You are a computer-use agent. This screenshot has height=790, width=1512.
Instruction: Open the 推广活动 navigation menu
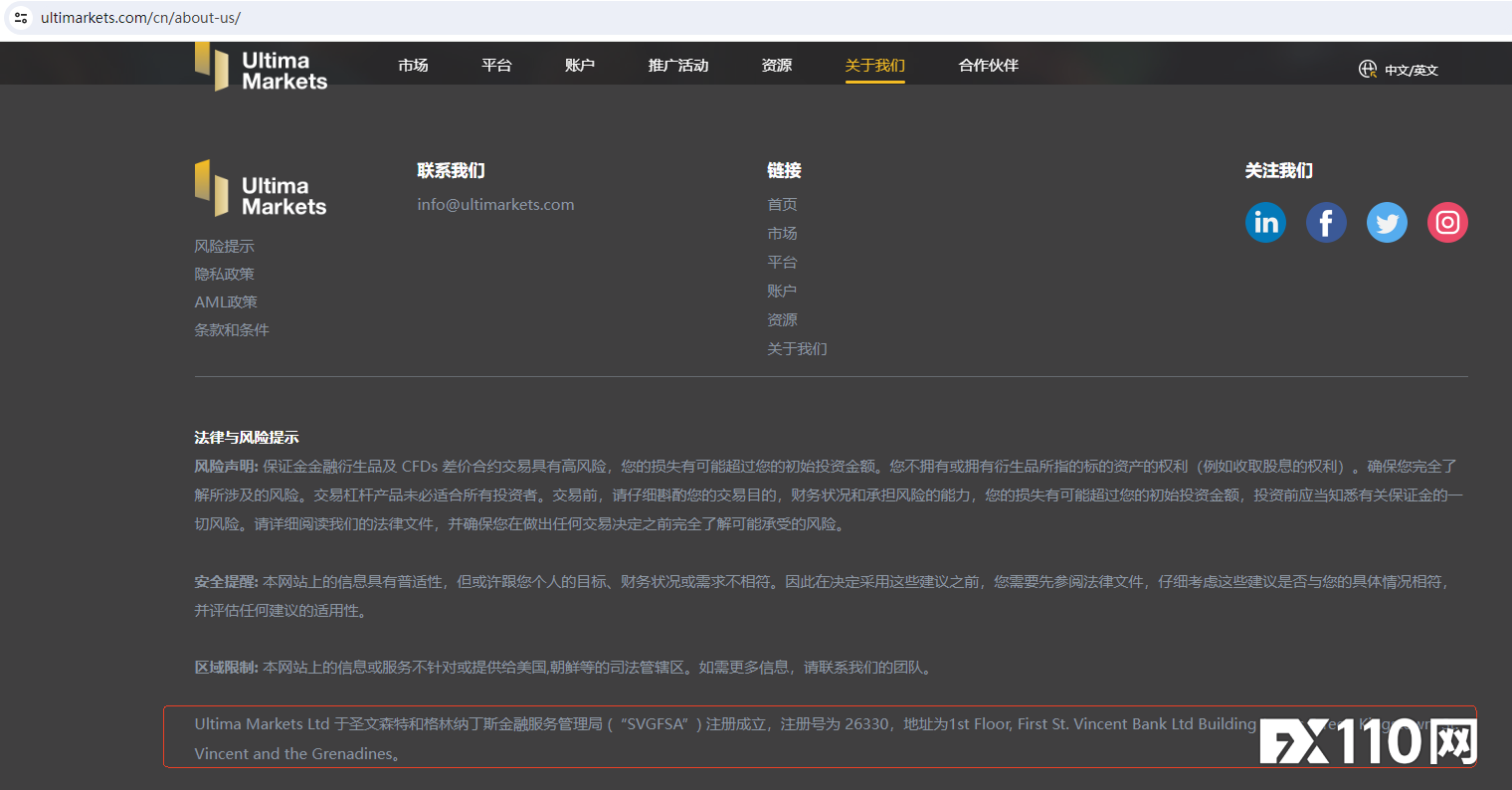pyautogui.click(x=678, y=66)
